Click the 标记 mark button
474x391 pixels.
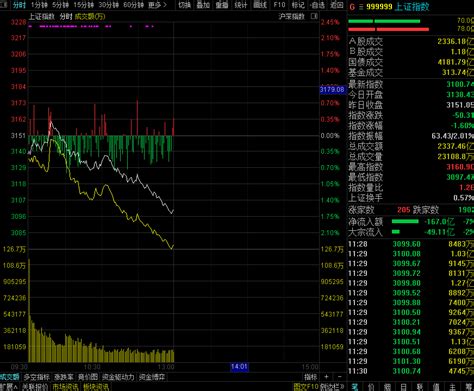[298, 5]
